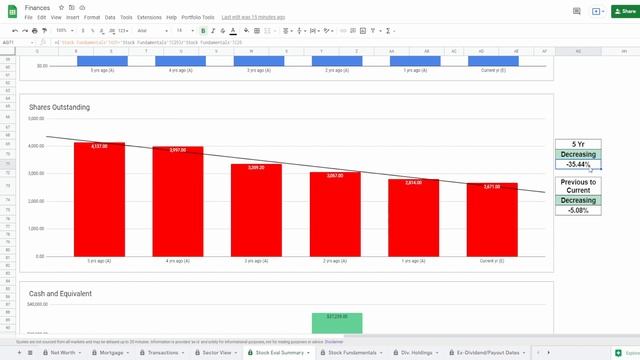Decrease decimal places
The width and height of the screenshot is (640, 360).
pos(102,31)
